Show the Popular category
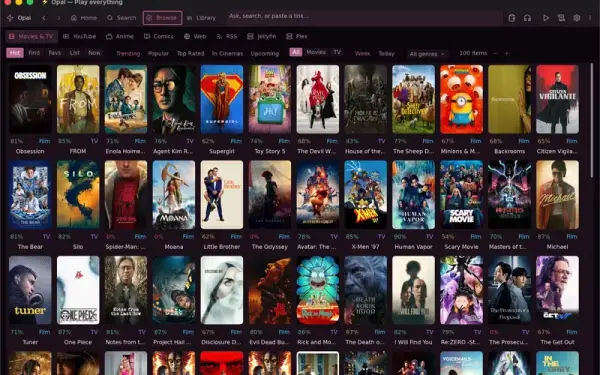This screenshot has width=600, height=375. pos(158,54)
